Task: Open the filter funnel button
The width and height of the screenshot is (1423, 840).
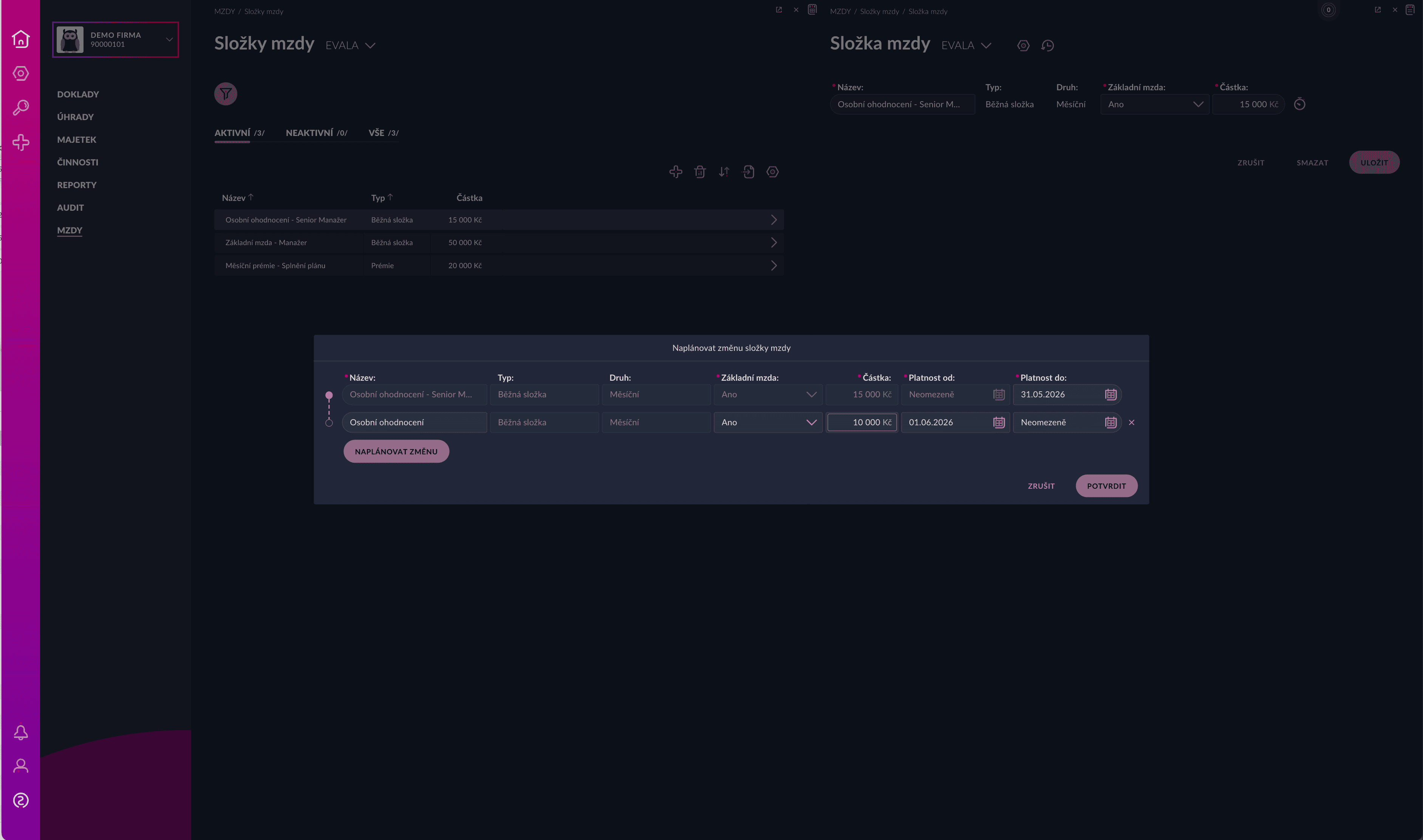Action: point(225,93)
